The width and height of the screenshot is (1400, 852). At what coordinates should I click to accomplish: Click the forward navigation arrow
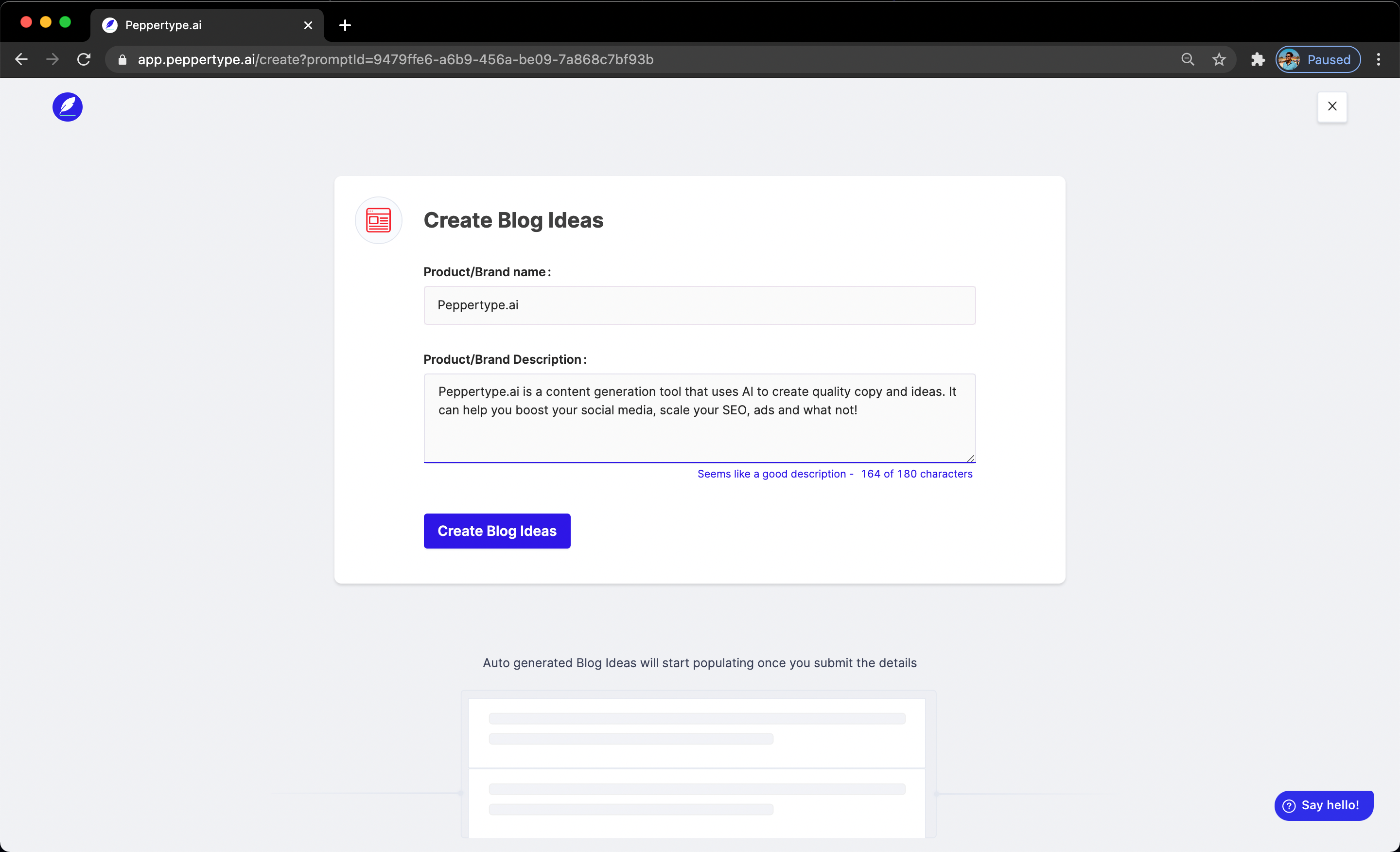pos(52,59)
